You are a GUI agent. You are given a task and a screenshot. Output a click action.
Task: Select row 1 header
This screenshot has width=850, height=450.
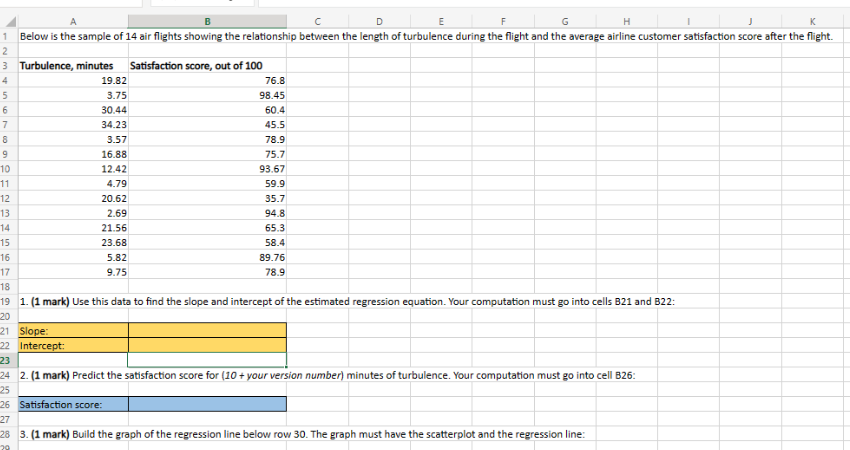tap(9, 36)
